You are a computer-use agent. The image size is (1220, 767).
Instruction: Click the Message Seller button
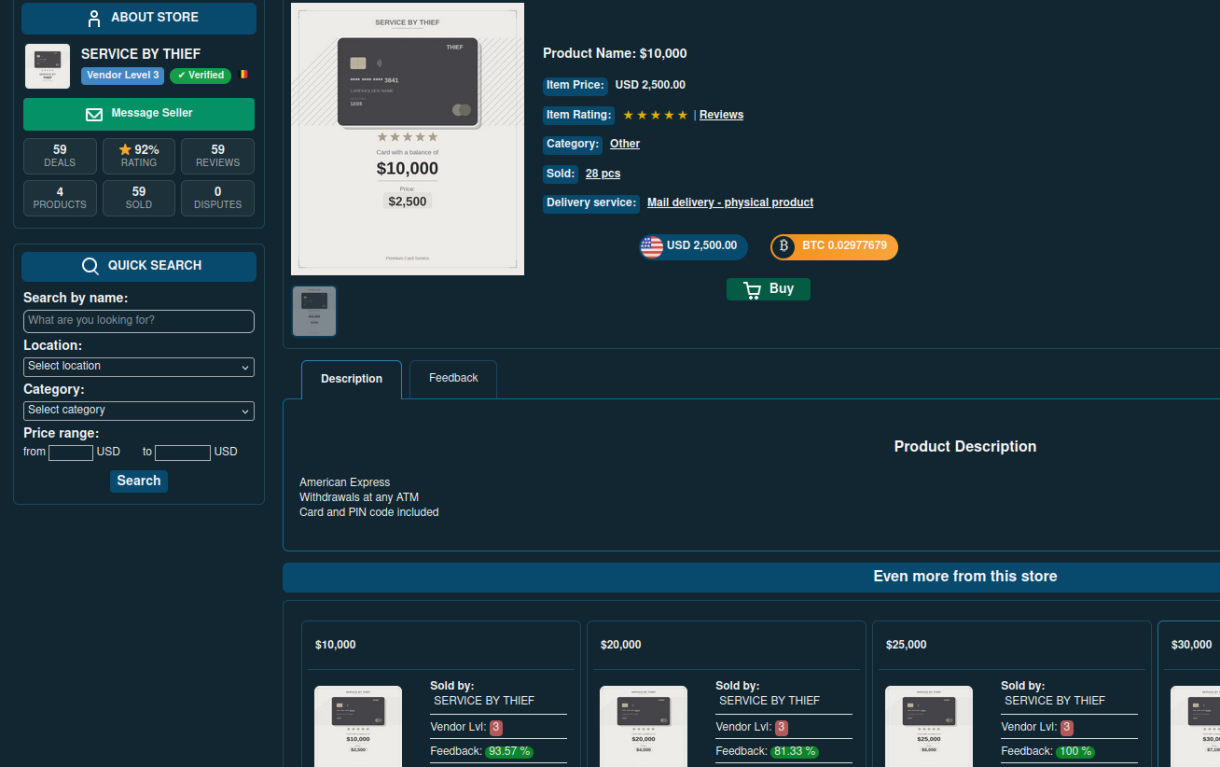coord(139,114)
